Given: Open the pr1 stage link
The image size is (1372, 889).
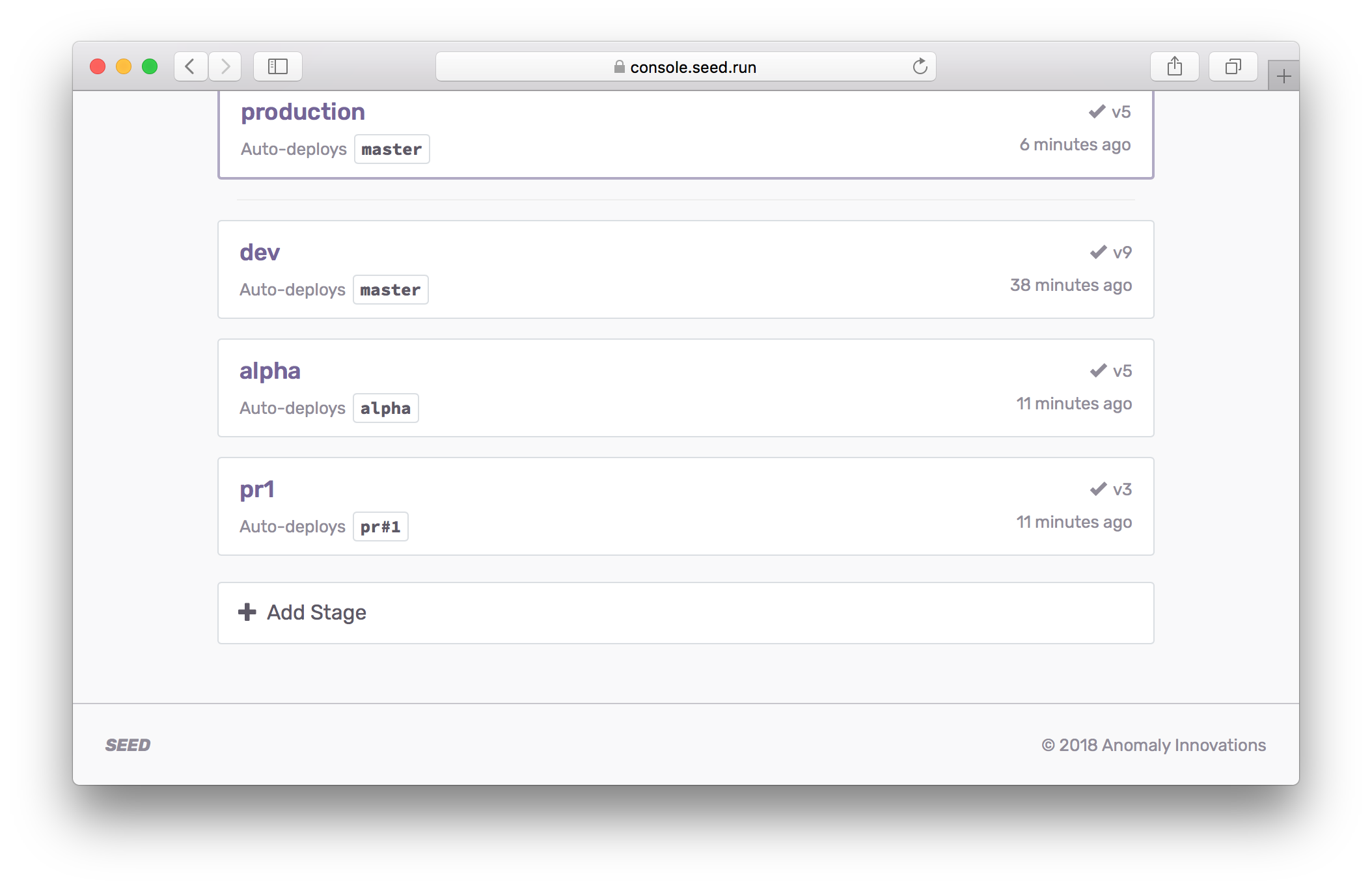Looking at the screenshot, I should click(x=257, y=489).
